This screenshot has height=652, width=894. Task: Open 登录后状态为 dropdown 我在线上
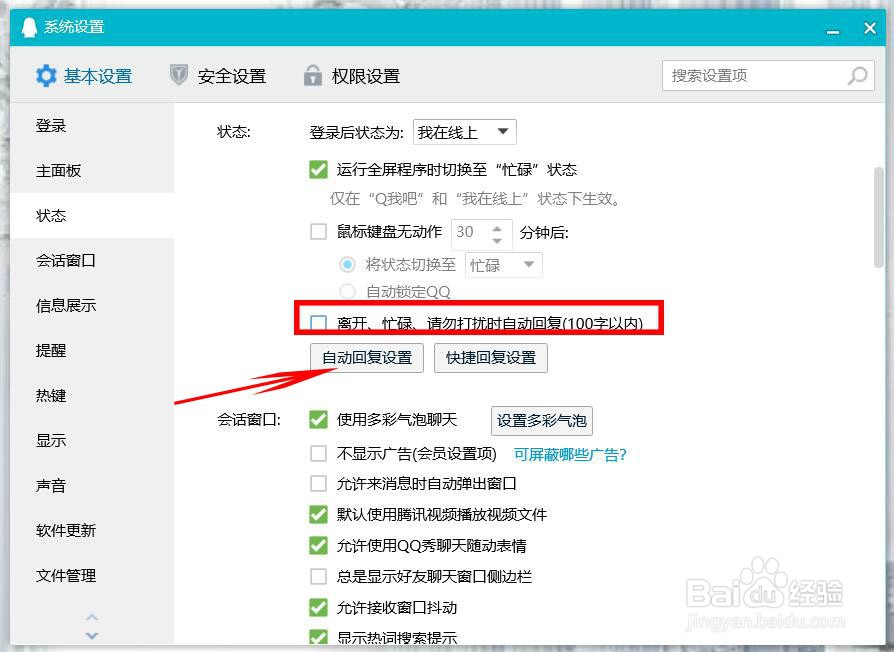465,132
